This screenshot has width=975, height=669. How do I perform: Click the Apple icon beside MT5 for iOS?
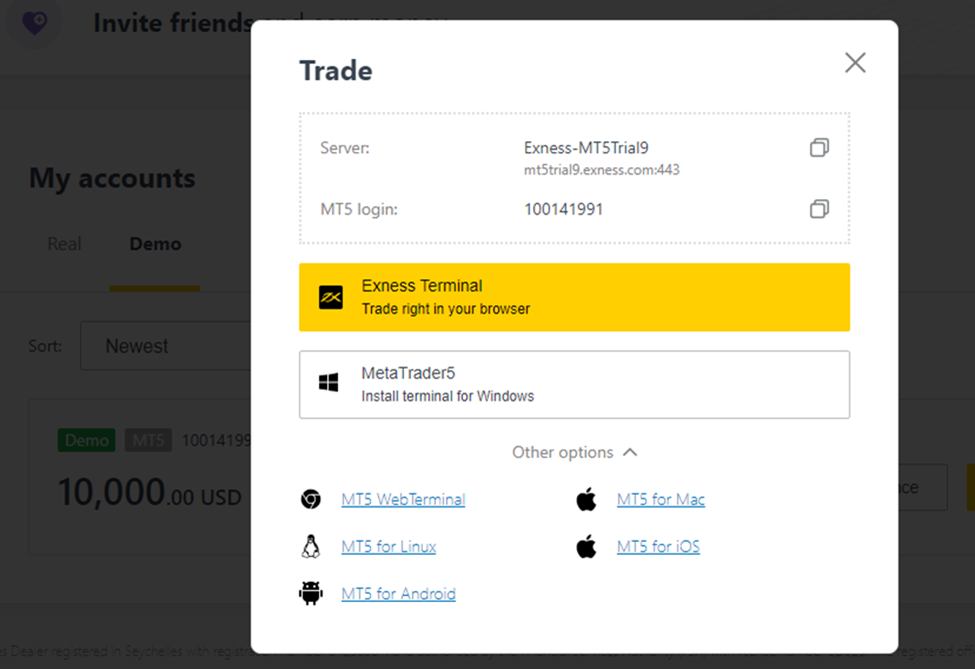[586, 546]
